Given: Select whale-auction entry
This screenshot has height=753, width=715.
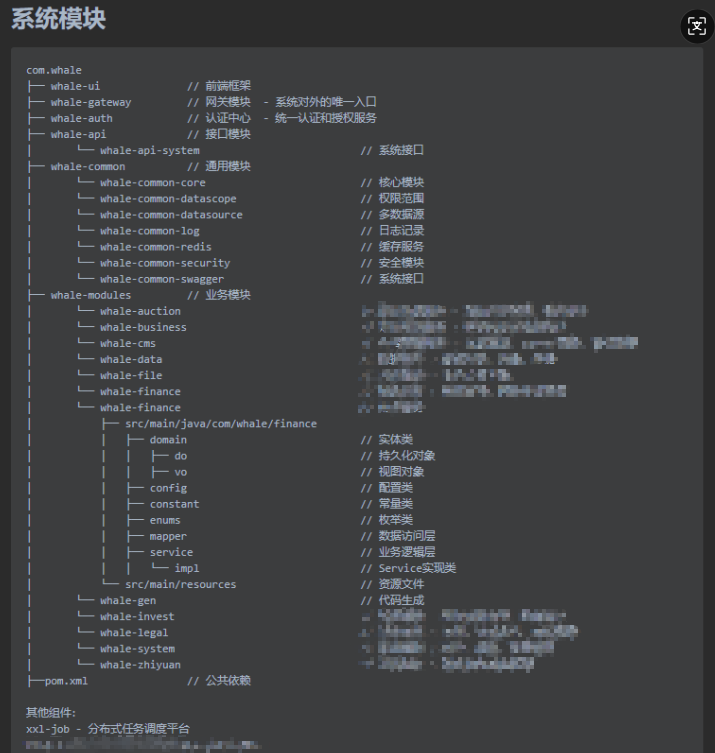Looking at the screenshot, I should point(140,311).
